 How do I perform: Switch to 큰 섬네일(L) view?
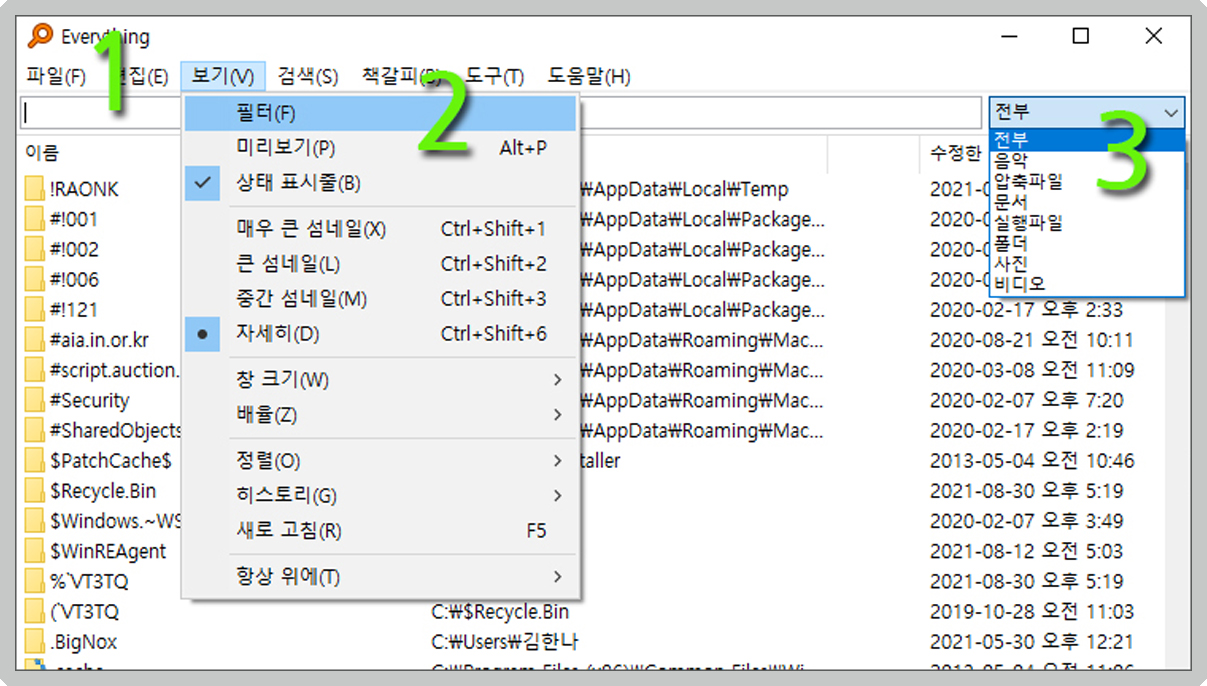point(381,264)
